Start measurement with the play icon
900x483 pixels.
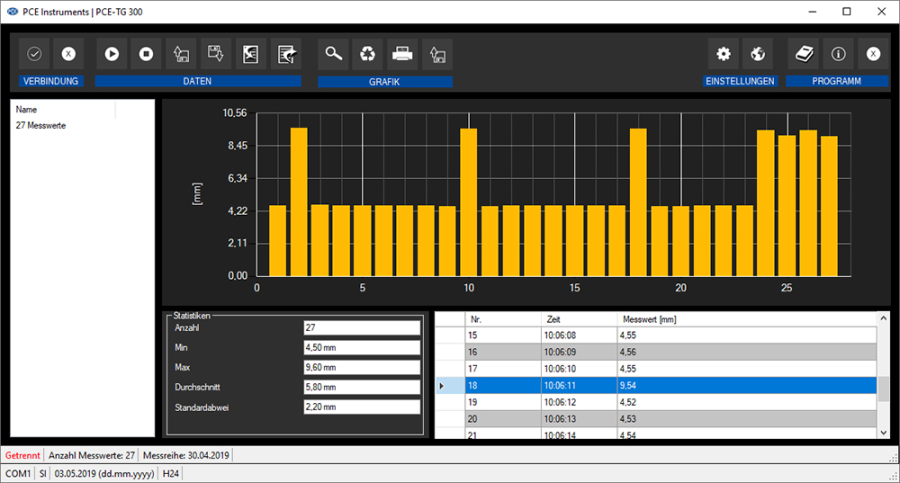pyautogui.click(x=112, y=54)
